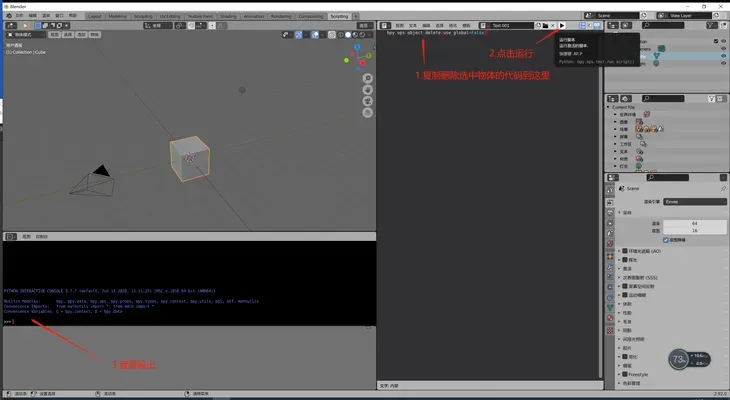Screen dimensions: 730x400
Task: Enable the Freestyle checkbox
Action: 625,374
